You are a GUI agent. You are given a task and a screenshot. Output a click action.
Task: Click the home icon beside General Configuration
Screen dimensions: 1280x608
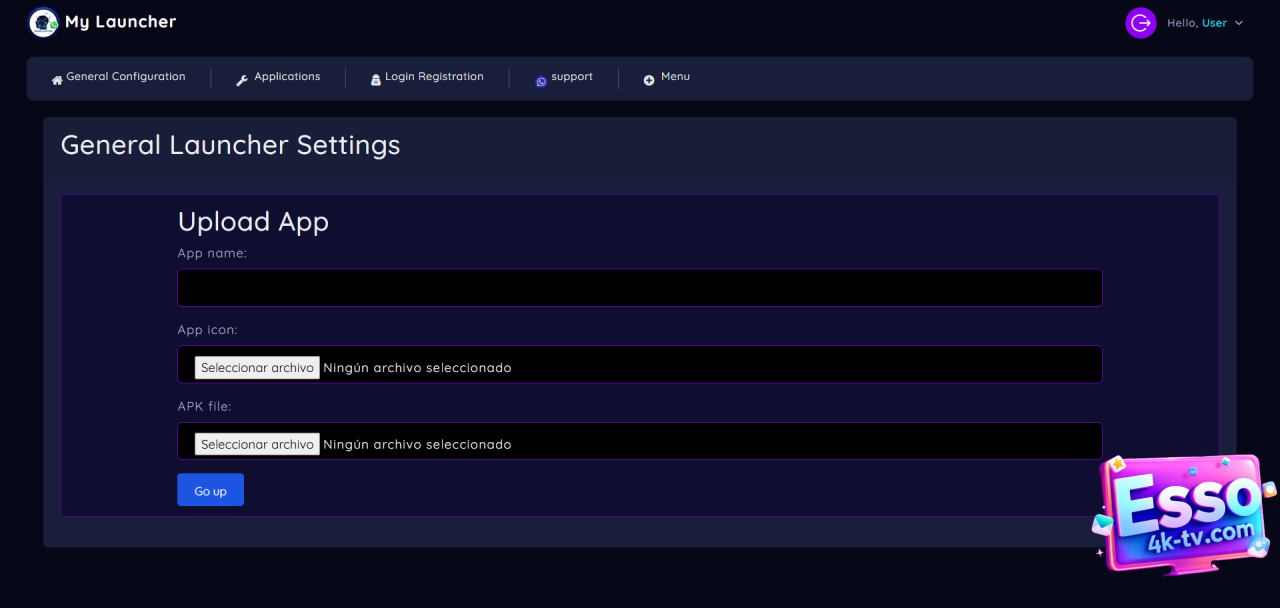pos(57,80)
